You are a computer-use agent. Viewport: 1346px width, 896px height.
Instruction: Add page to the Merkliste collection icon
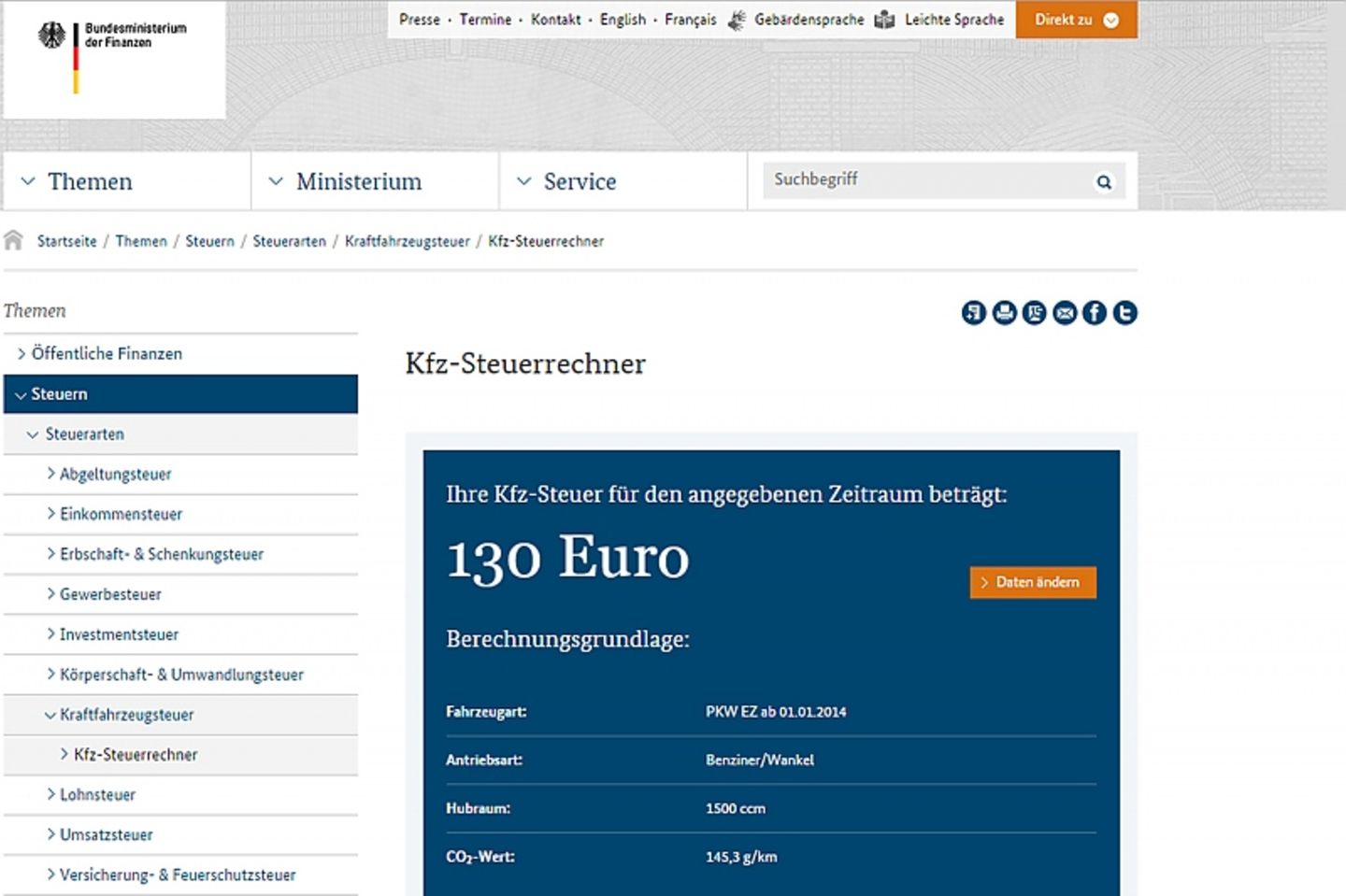pos(974,313)
